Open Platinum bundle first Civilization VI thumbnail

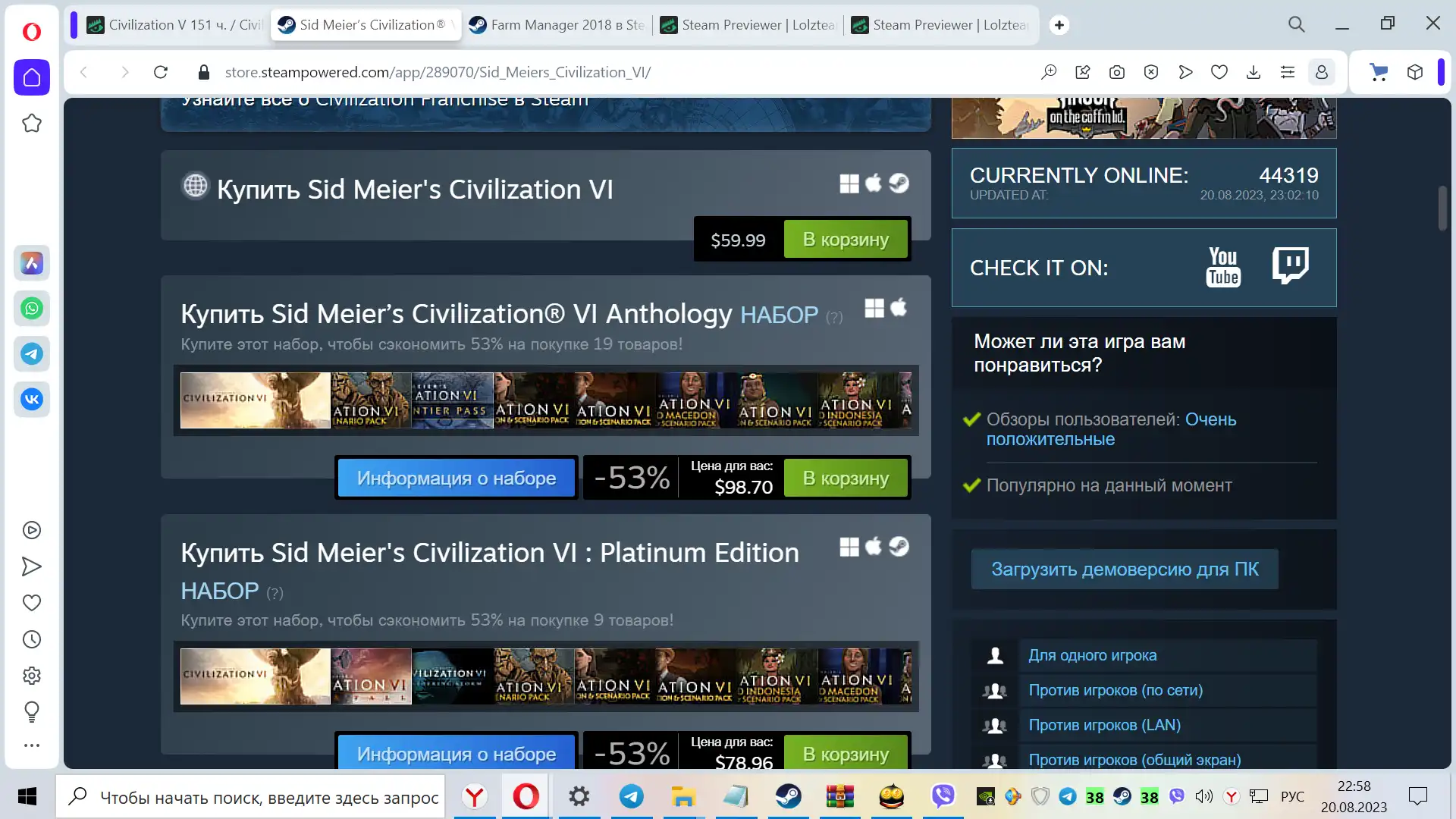point(256,676)
